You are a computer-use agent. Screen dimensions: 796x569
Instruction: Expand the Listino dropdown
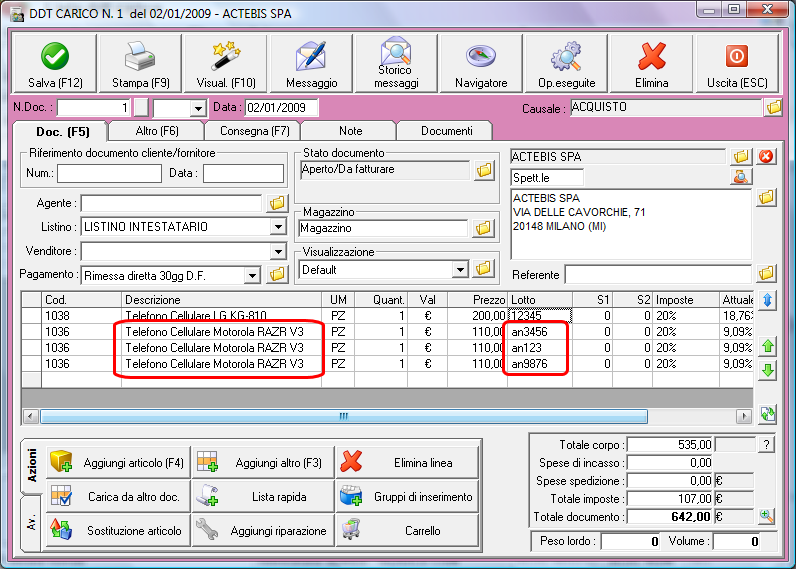278,227
